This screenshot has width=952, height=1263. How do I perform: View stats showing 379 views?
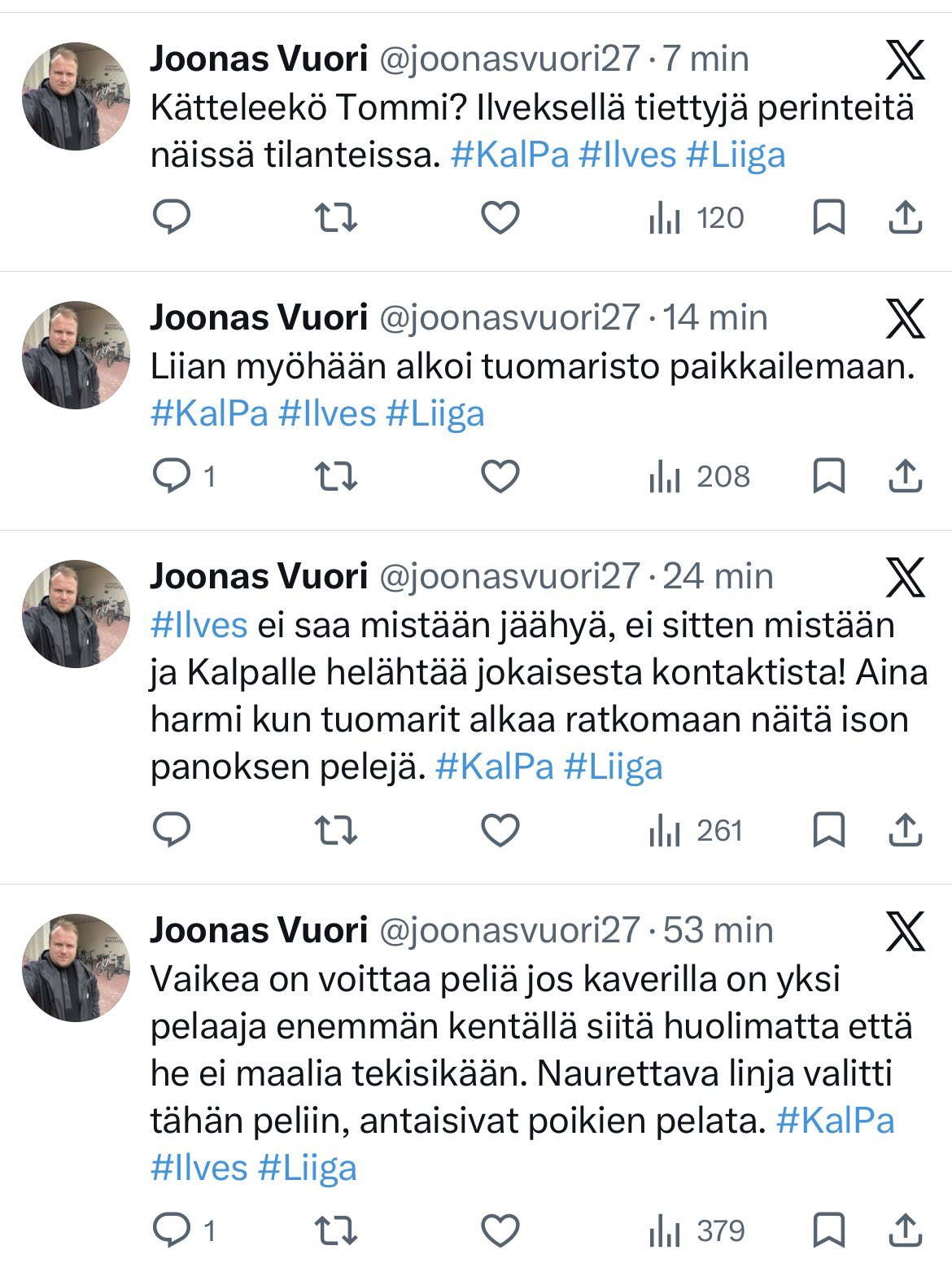697,1230
